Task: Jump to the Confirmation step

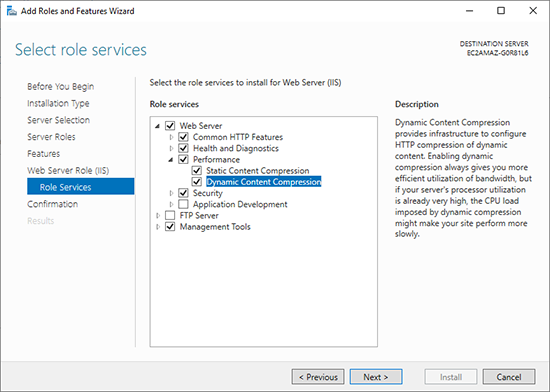Action: pyautogui.click(x=53, y=204)
